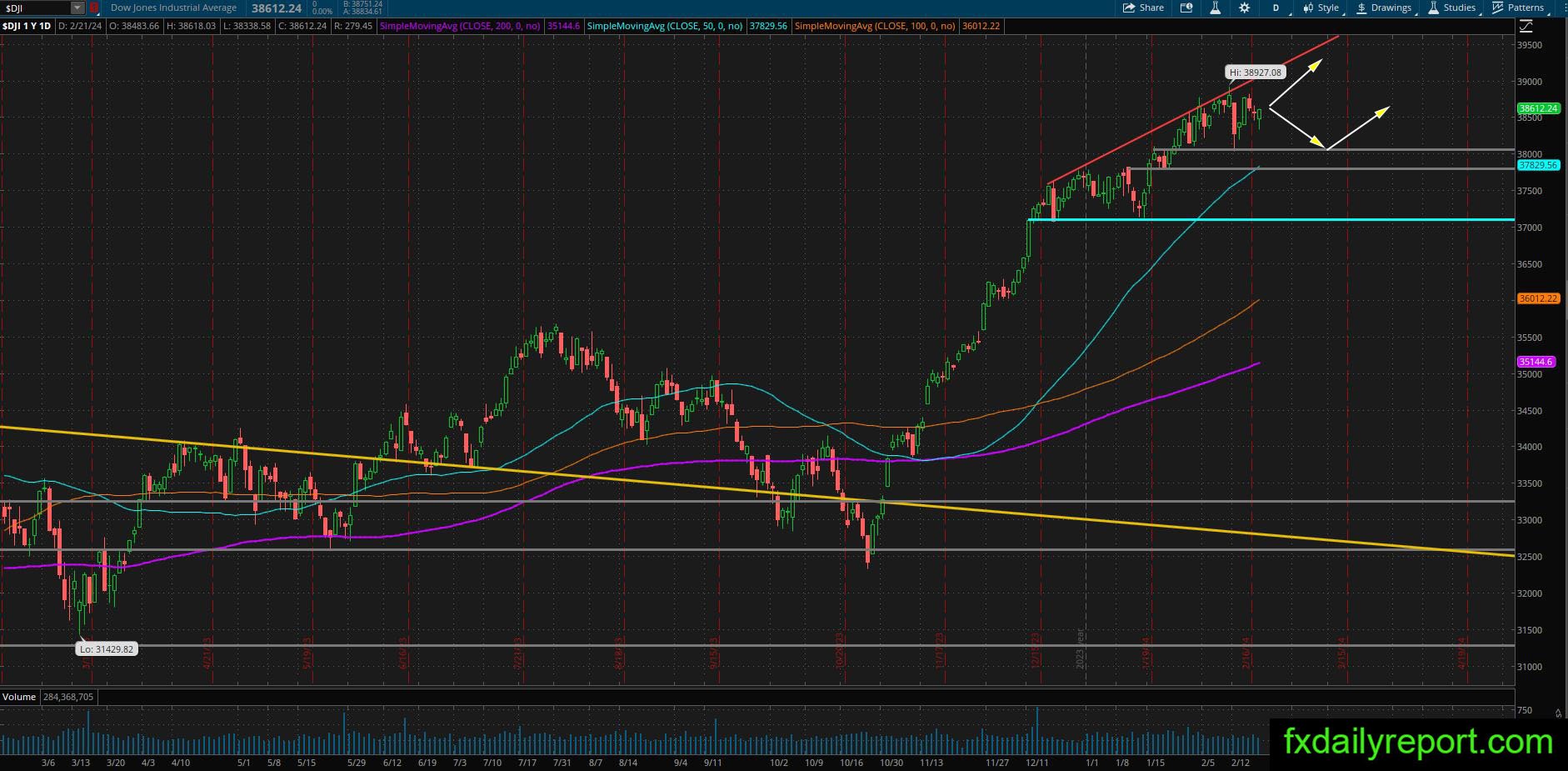The height and width of the screenshot is (771, 1568).
Task: Click the red symbol actions icon
Action: 94,8
